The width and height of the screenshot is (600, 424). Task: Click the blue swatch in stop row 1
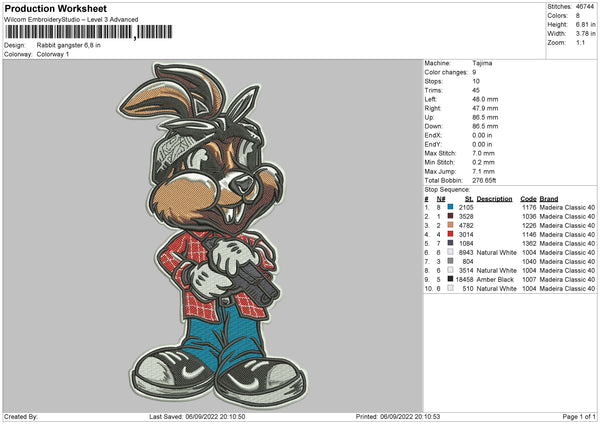450,207
